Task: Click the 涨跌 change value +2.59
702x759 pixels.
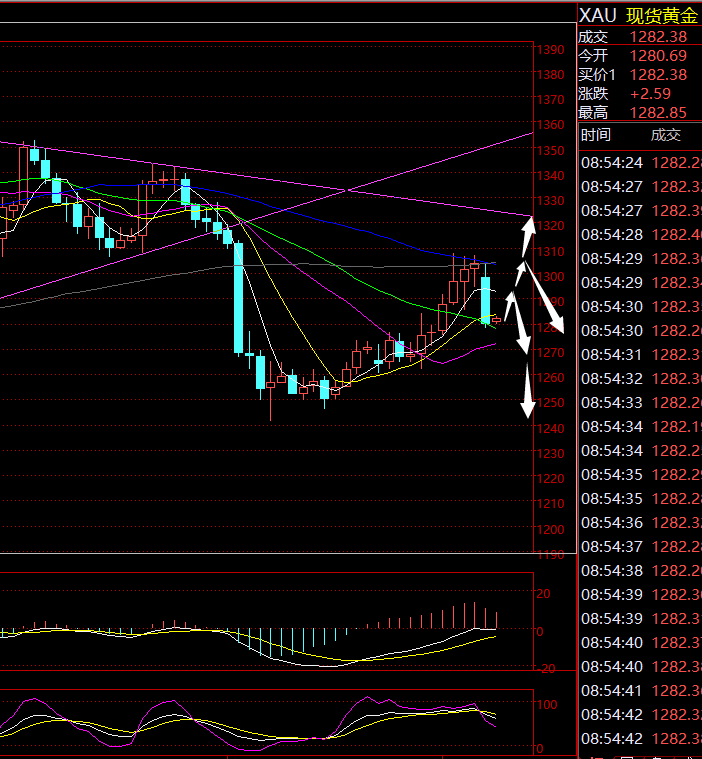Action: pyautogui.click(x=649, y=93)
